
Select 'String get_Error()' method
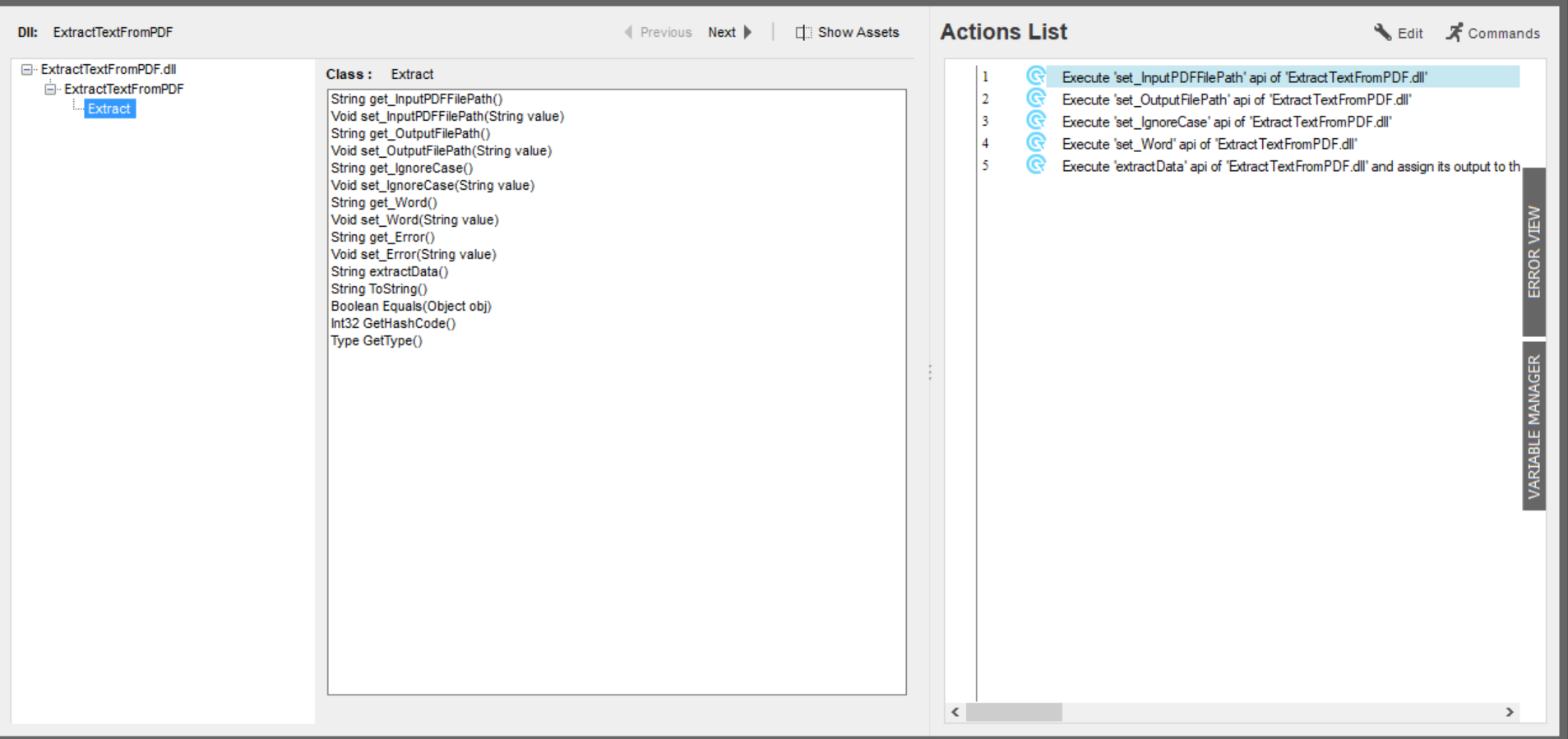(x=383, y=237)
